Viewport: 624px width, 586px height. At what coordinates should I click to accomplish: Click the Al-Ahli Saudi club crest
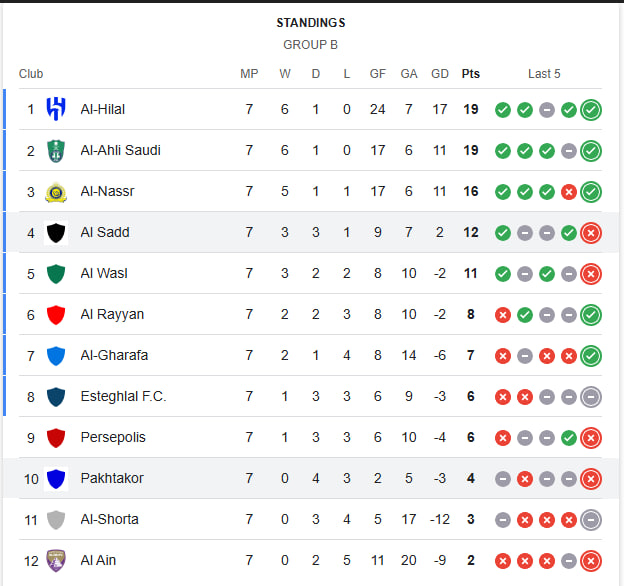[x=56, y=150]
